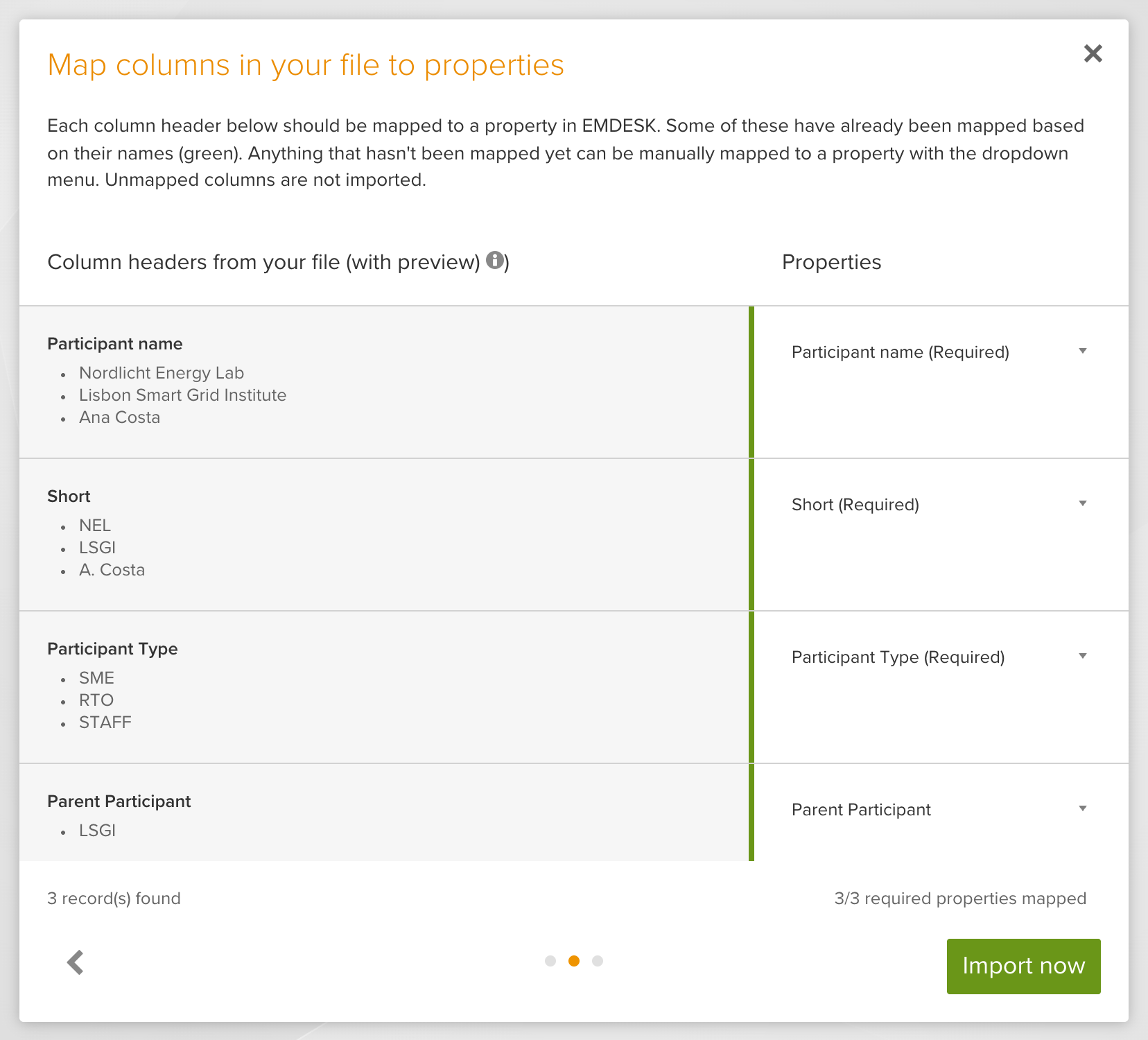This screenshot has width=1148, height=1040.
Task: Jump to the first step dot
Action: coord(550,961)
